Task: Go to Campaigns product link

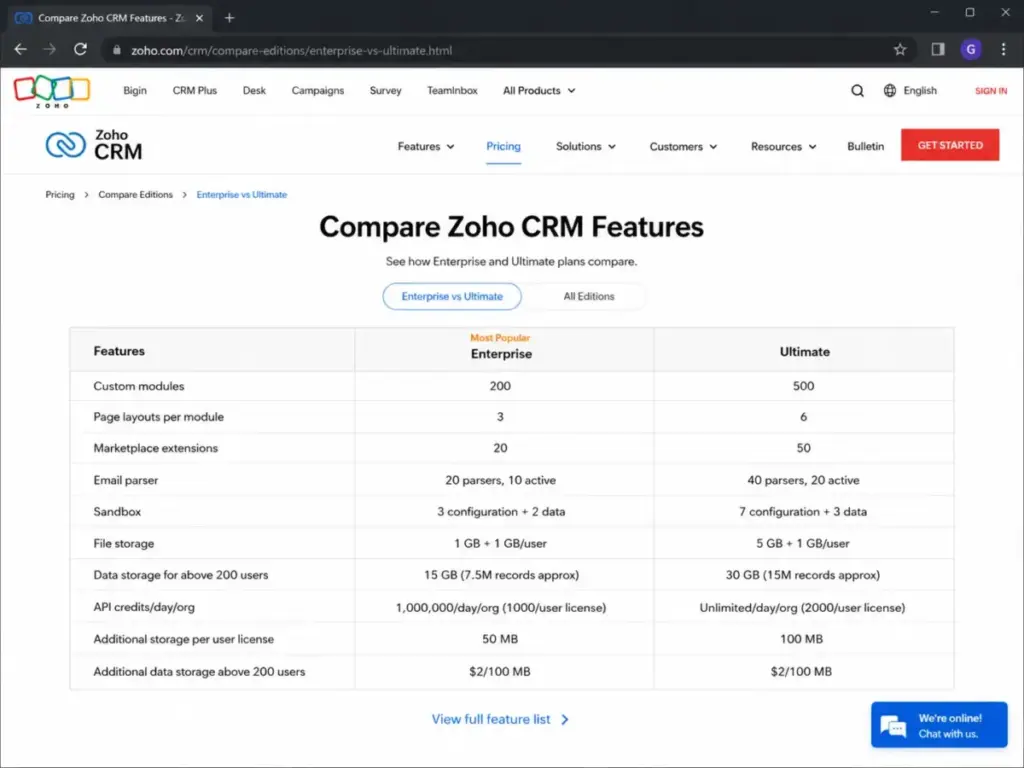Action: coord(317,91)
